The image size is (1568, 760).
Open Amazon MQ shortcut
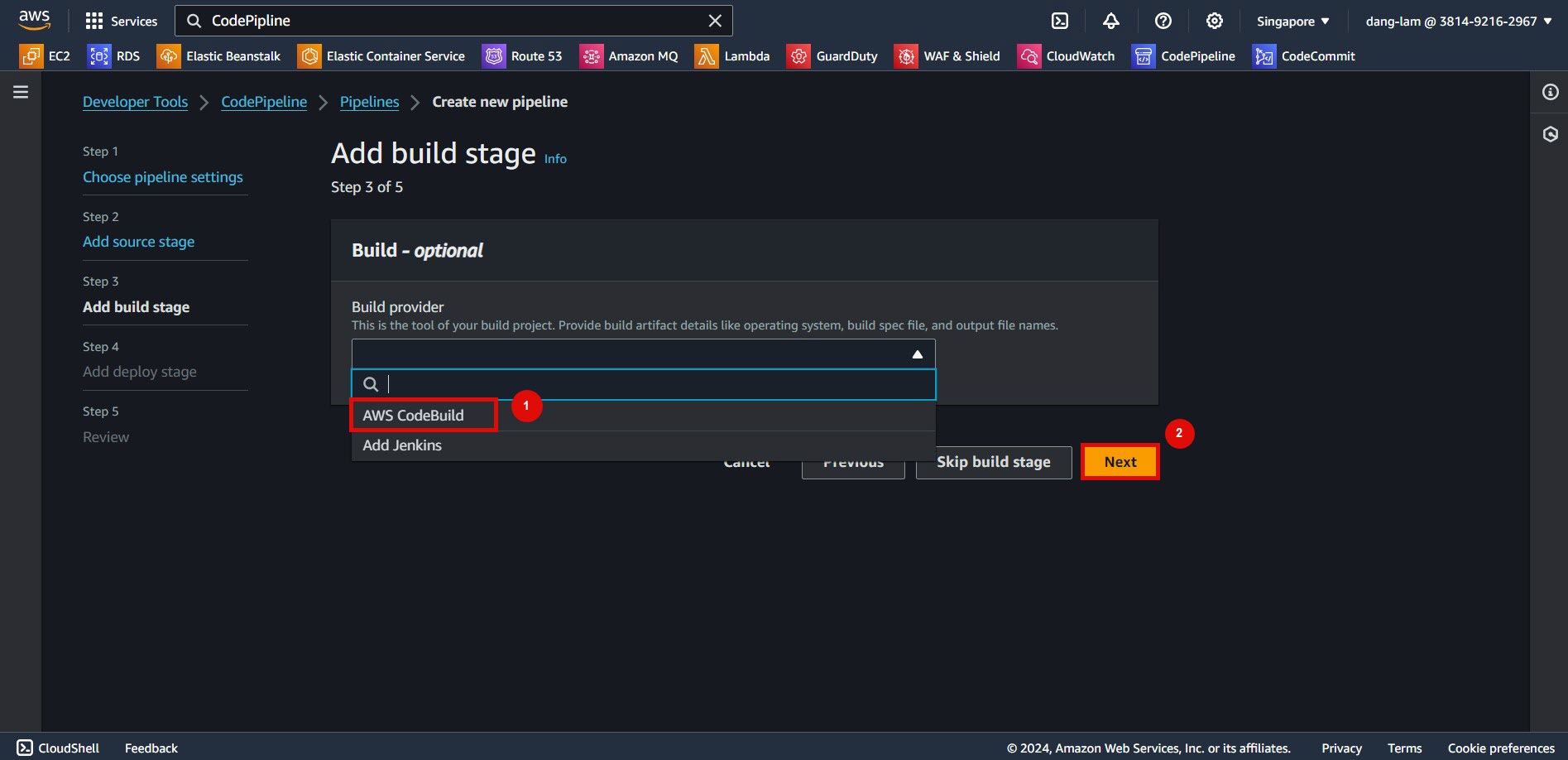tap(629, 55)
